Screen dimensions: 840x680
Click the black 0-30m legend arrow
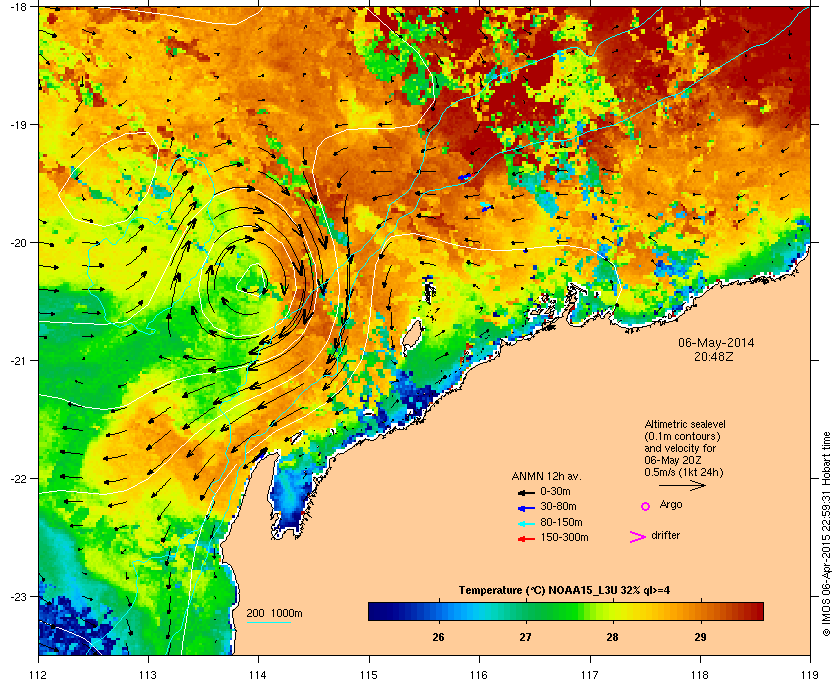(527, 492)
